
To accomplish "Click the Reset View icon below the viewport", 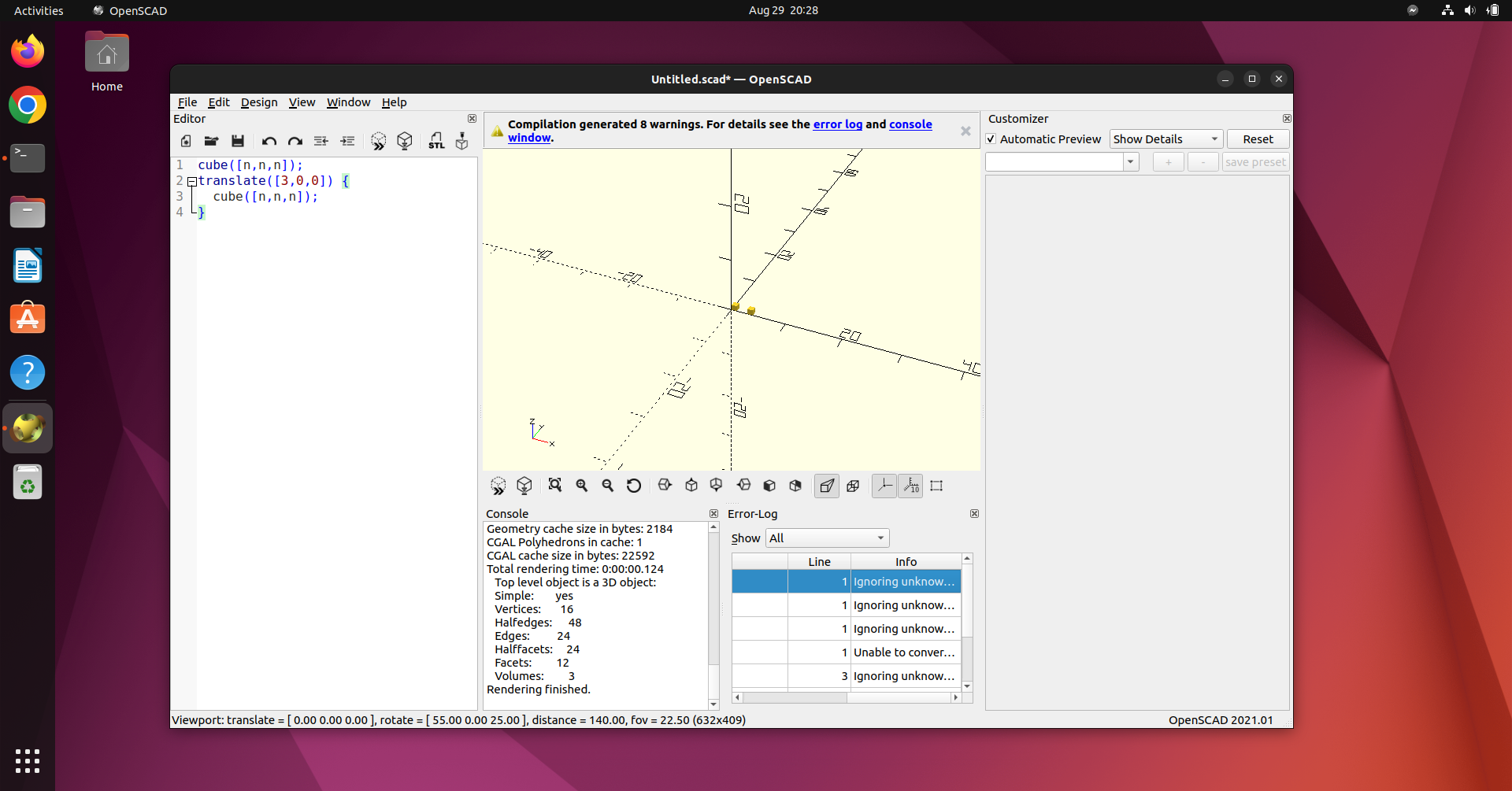I will click(x=634, y=486).
